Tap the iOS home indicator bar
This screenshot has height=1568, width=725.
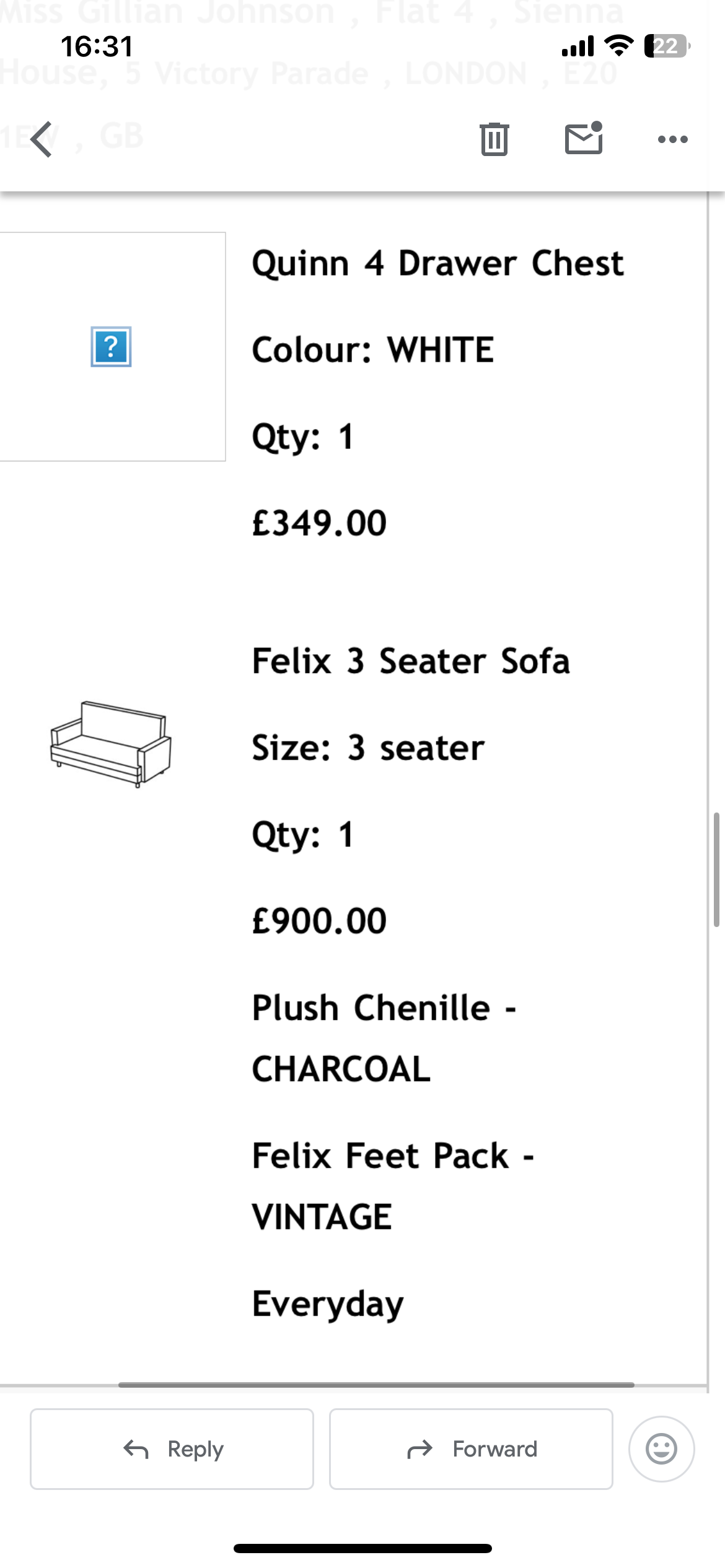coord(362,1548)
